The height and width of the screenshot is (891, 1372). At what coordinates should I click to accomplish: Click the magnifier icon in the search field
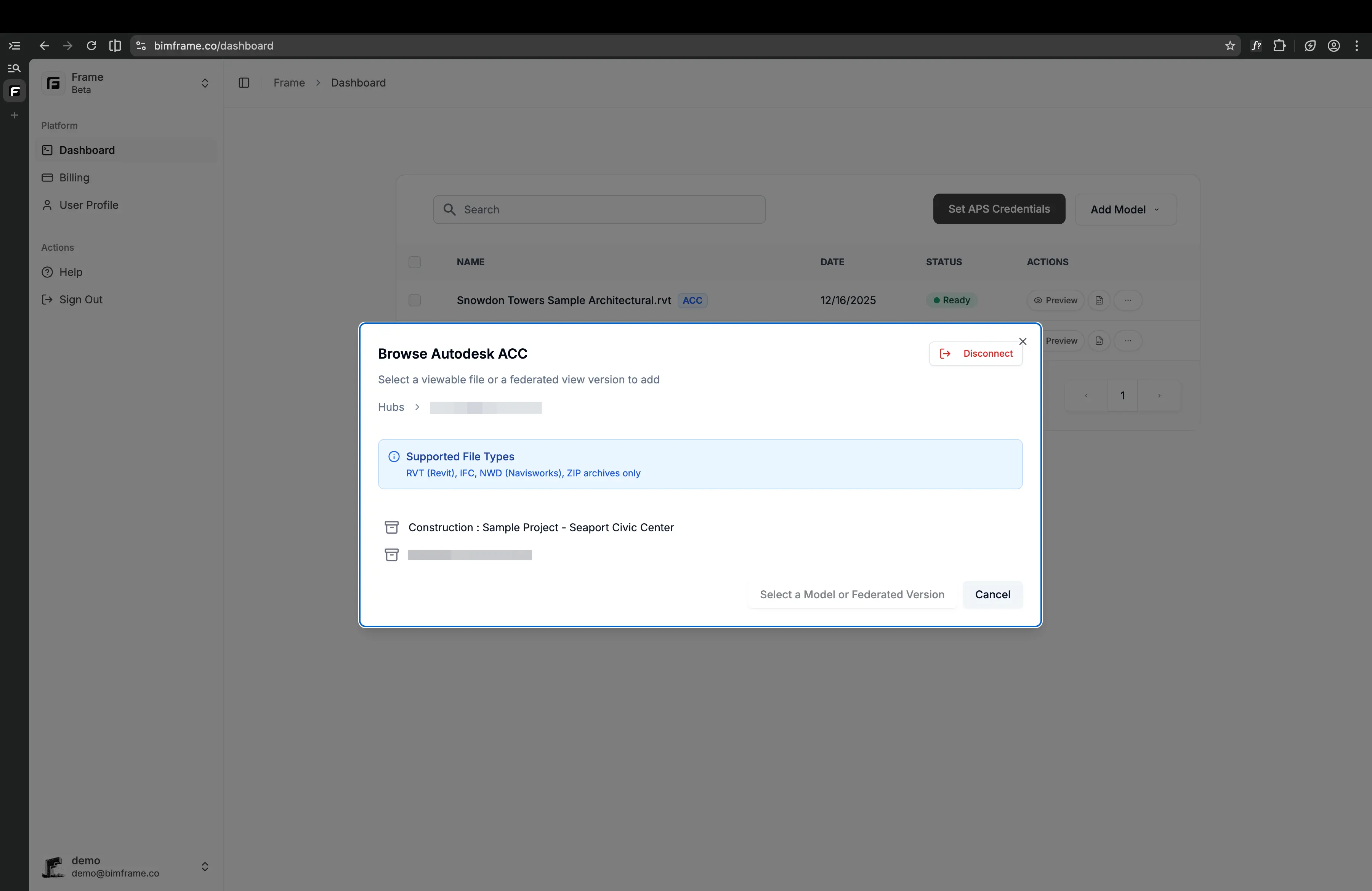(x=450, y=210)
